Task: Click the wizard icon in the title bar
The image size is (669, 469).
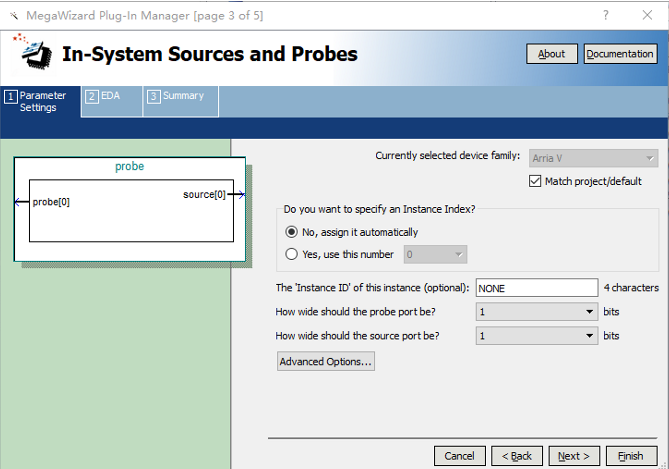Action: pyautogui.click(x=14, y=16)
